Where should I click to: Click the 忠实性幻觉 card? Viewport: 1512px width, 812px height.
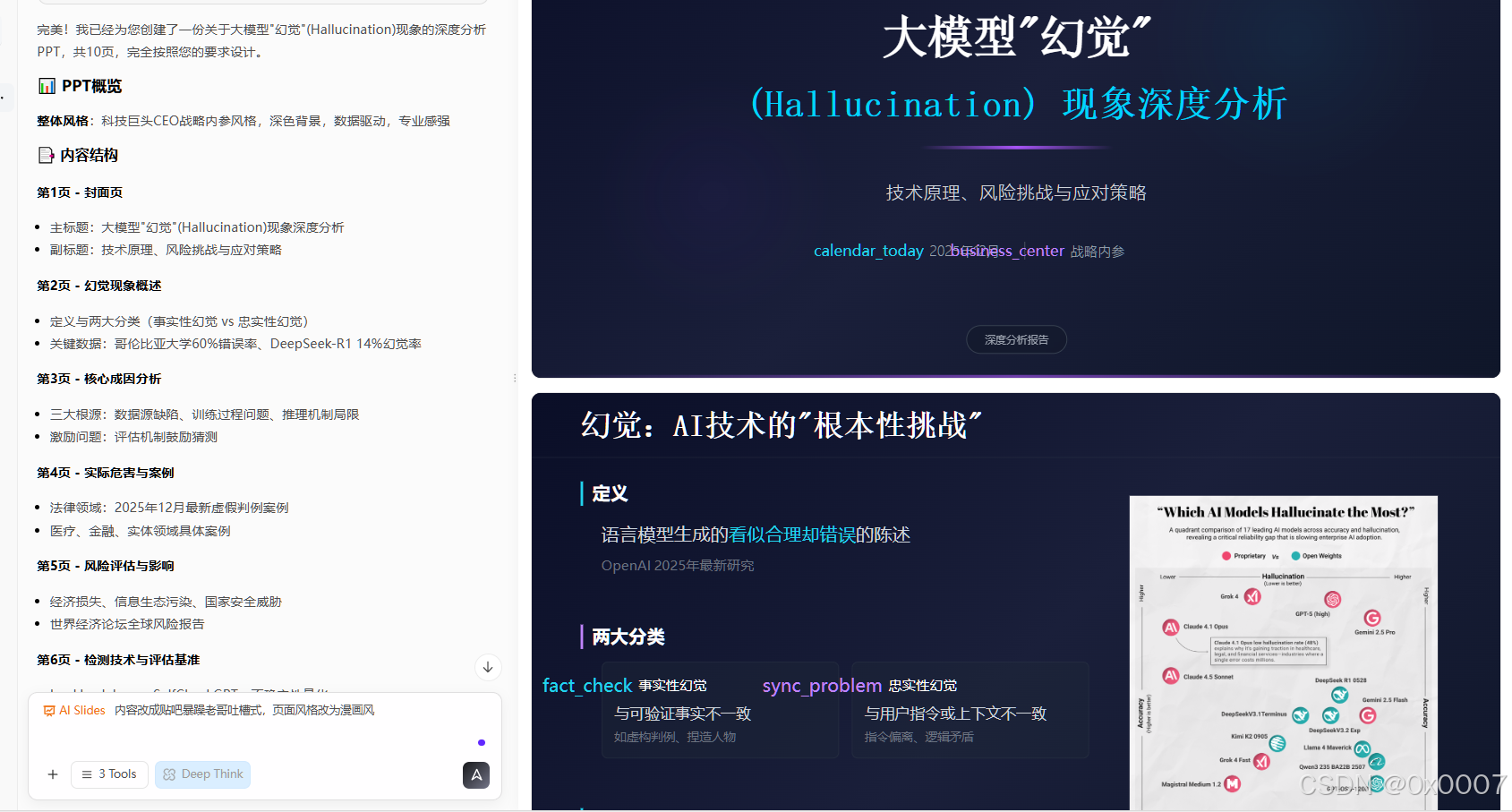pos(970,710)
